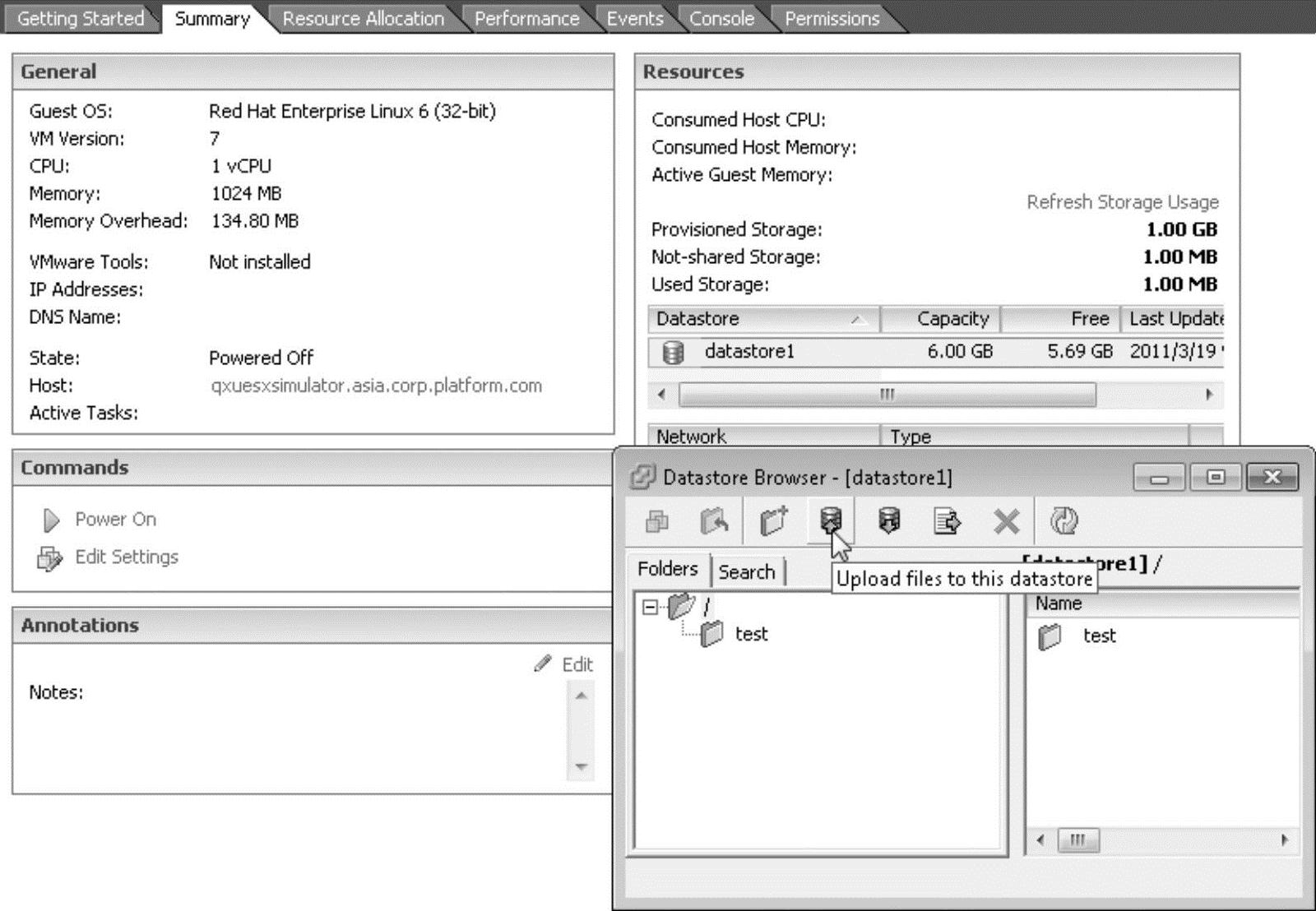The image size is (1316, 911).
Task: Click the Refresh Storage Usage link
Action: pos(1123,202)
